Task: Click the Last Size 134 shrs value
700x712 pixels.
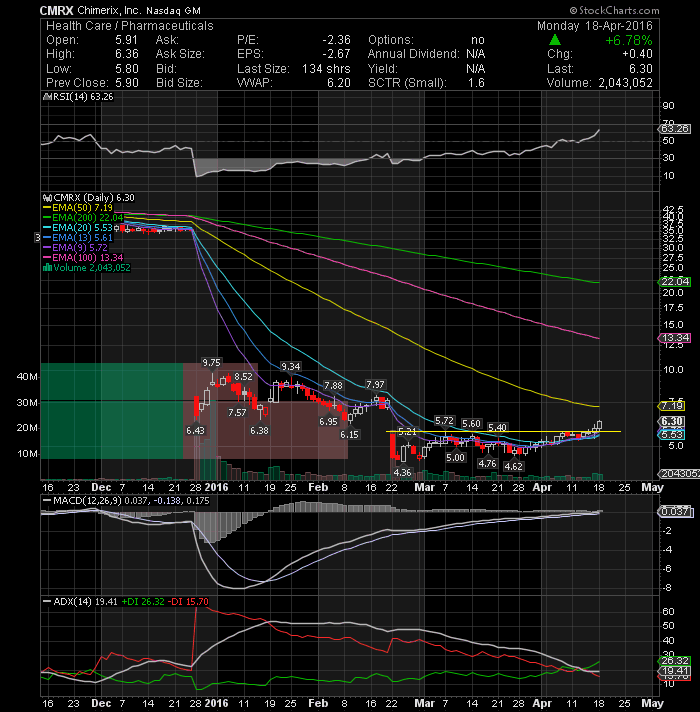Action: (326, 69)
